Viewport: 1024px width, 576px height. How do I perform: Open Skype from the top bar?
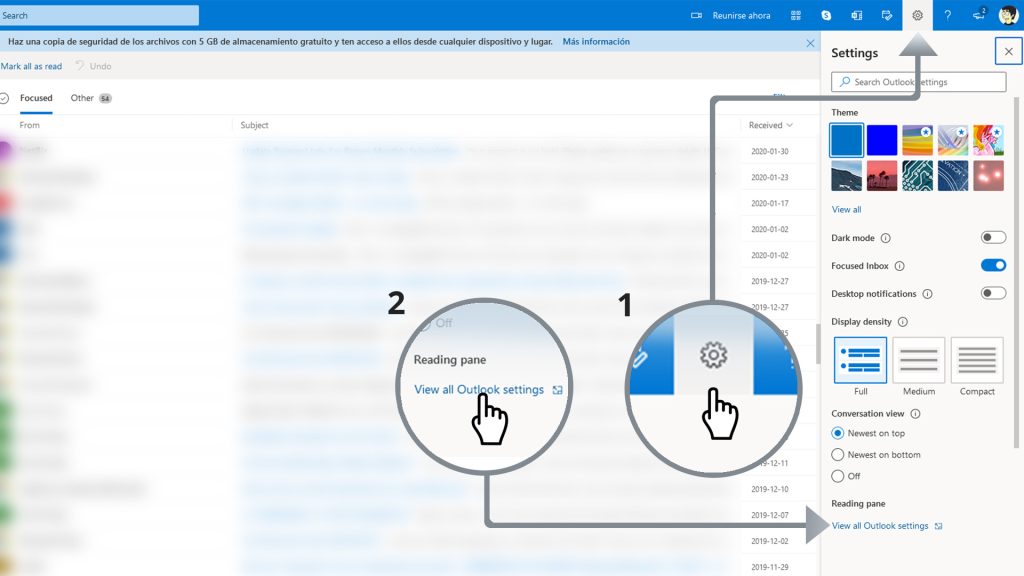[826, 15]
